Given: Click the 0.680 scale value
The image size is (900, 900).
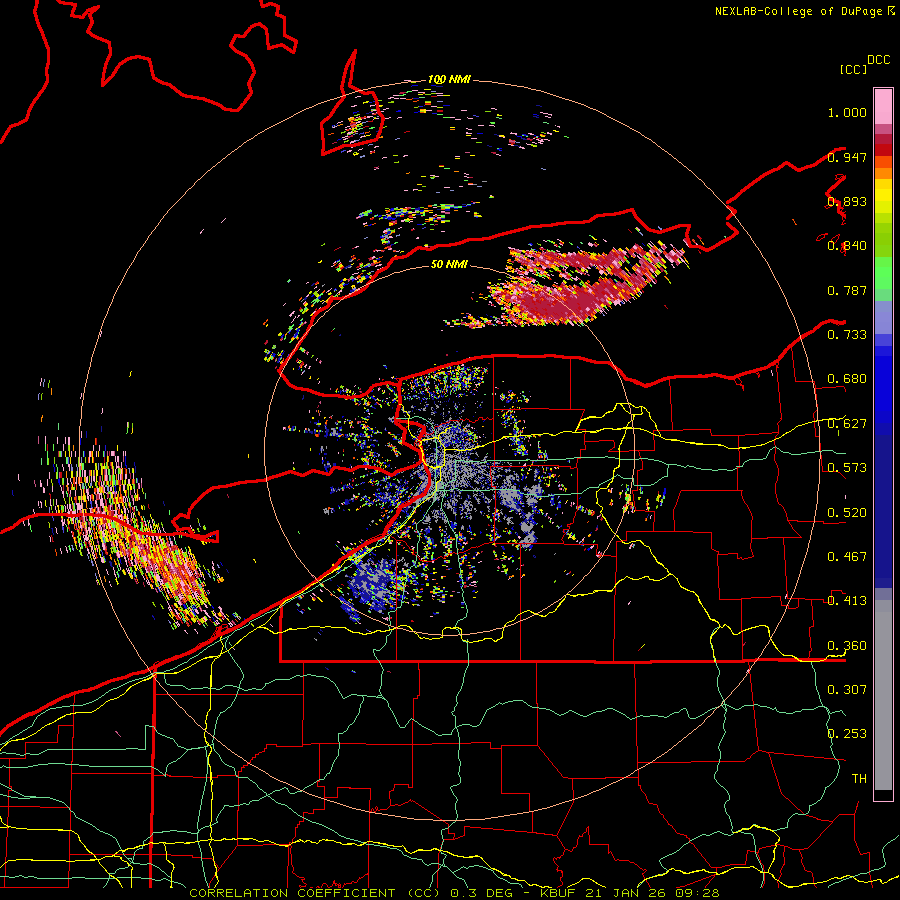Looking at the screenshot, I should [x=847, y=379].
